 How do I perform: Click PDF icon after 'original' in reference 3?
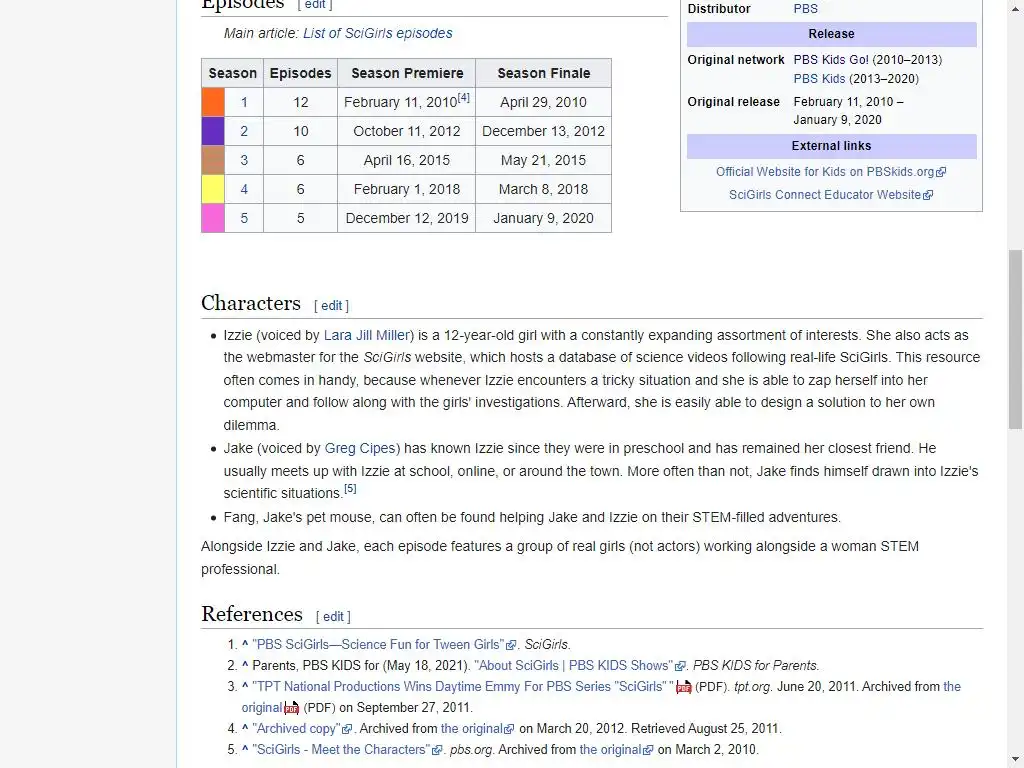coord(291,708)
